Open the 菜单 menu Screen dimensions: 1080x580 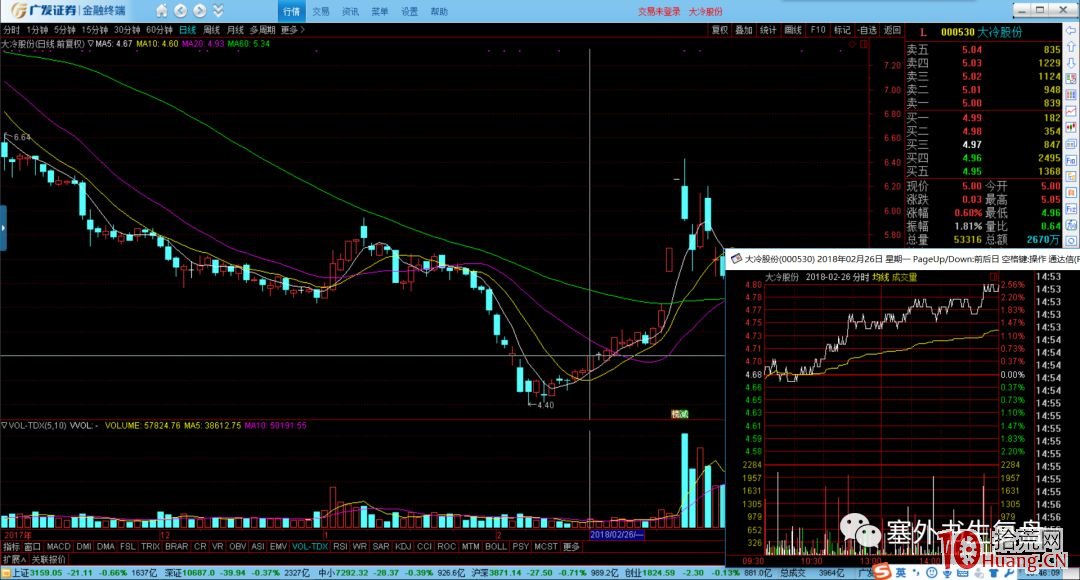(380, 12)
